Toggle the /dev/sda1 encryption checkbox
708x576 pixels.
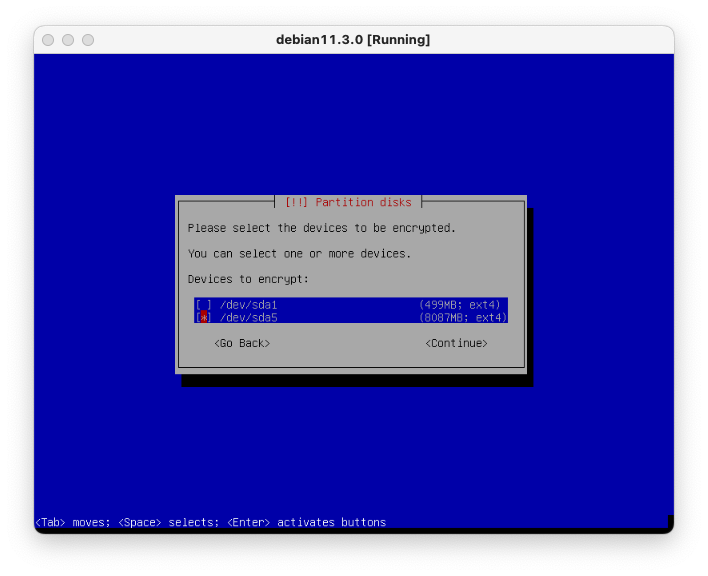click(203, 304)
